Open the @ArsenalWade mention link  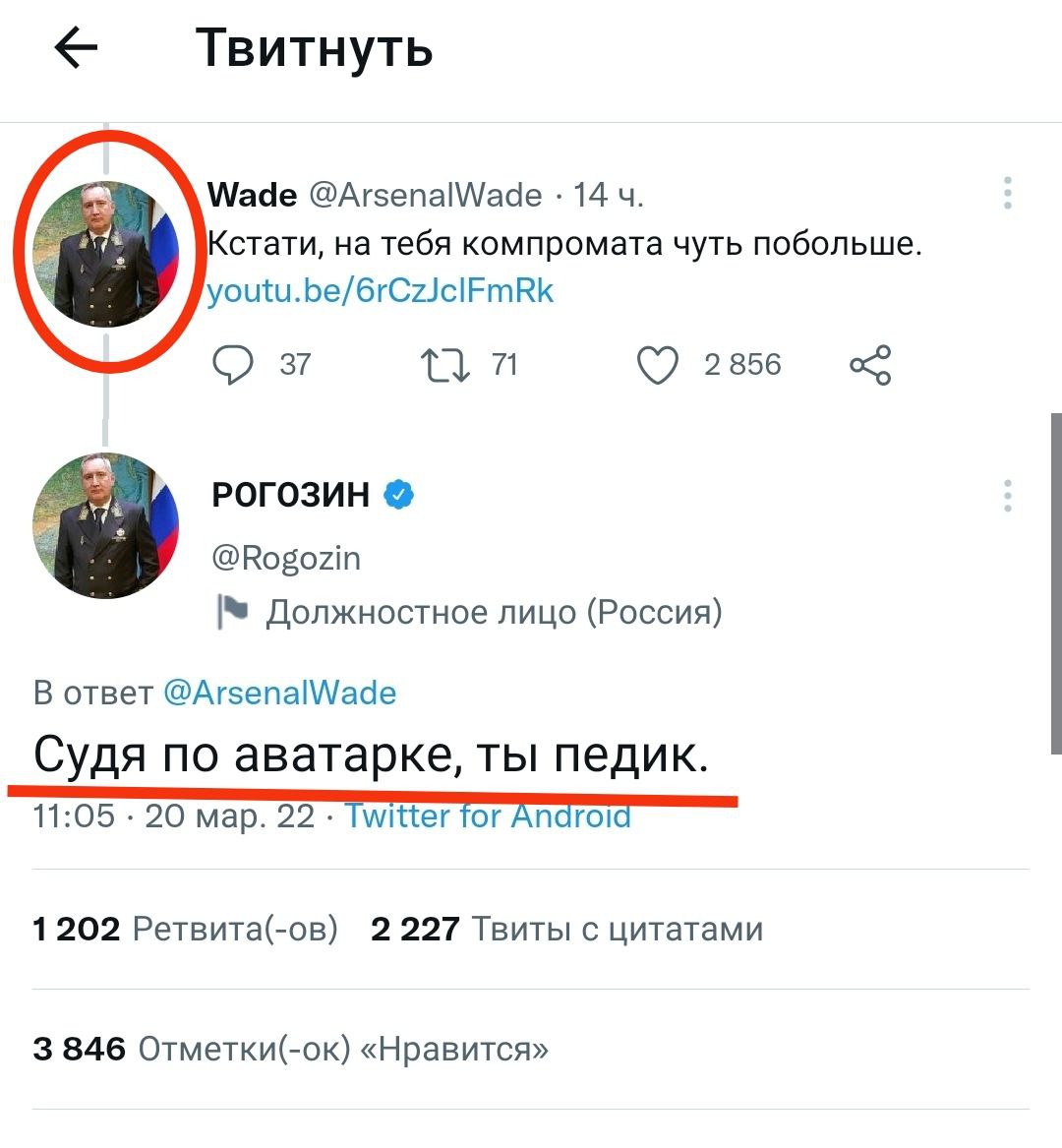pyautogui.click(x=279, y=693)
